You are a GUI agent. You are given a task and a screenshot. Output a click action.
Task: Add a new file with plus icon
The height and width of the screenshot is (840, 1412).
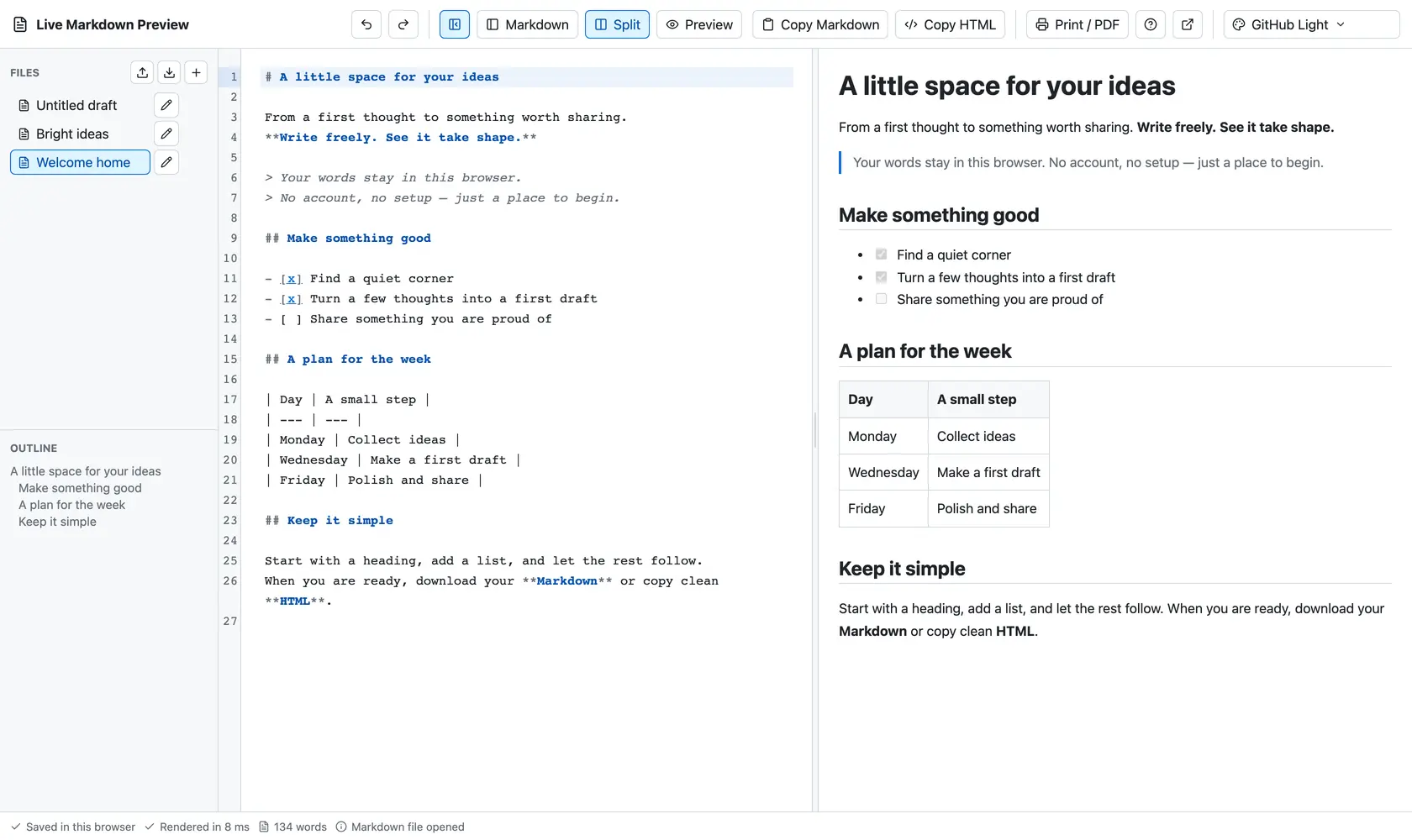pos(196,73)
